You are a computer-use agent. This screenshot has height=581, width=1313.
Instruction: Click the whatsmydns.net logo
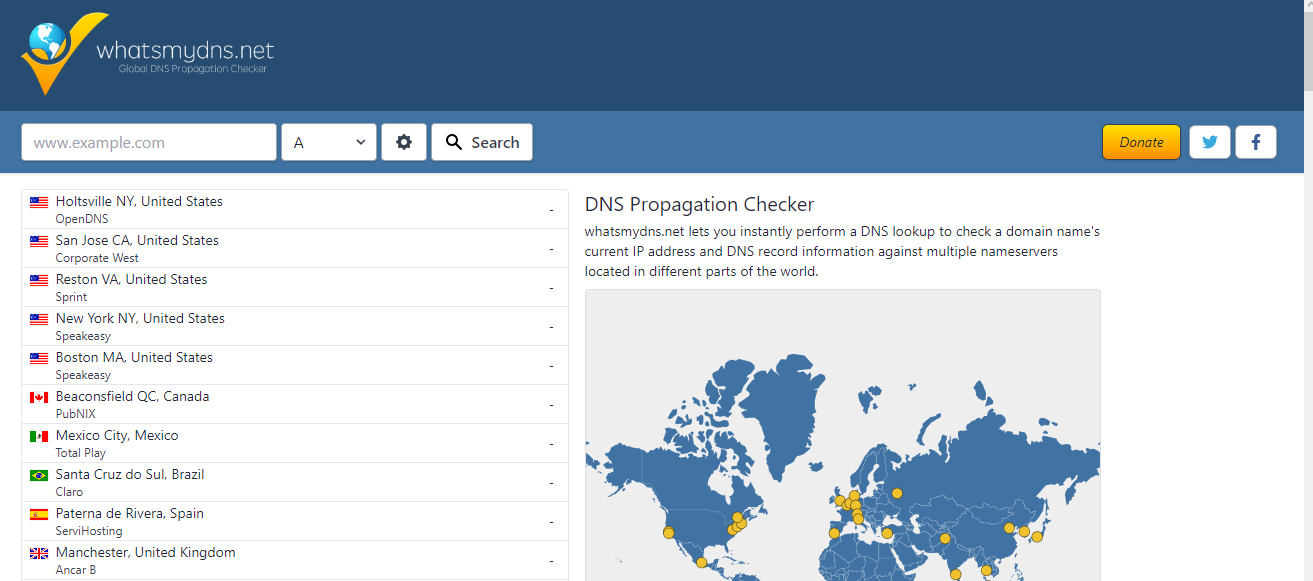pyautogui.click(x=147, y=53)
